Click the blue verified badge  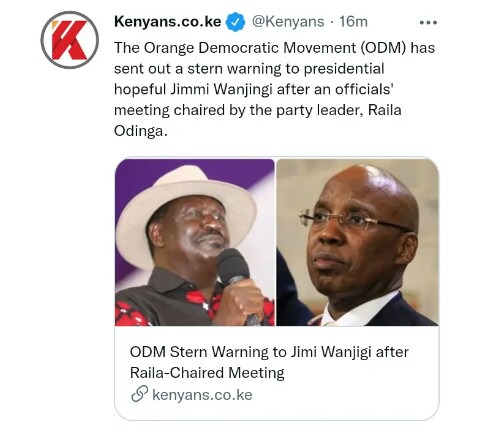(x=236, y=22)
